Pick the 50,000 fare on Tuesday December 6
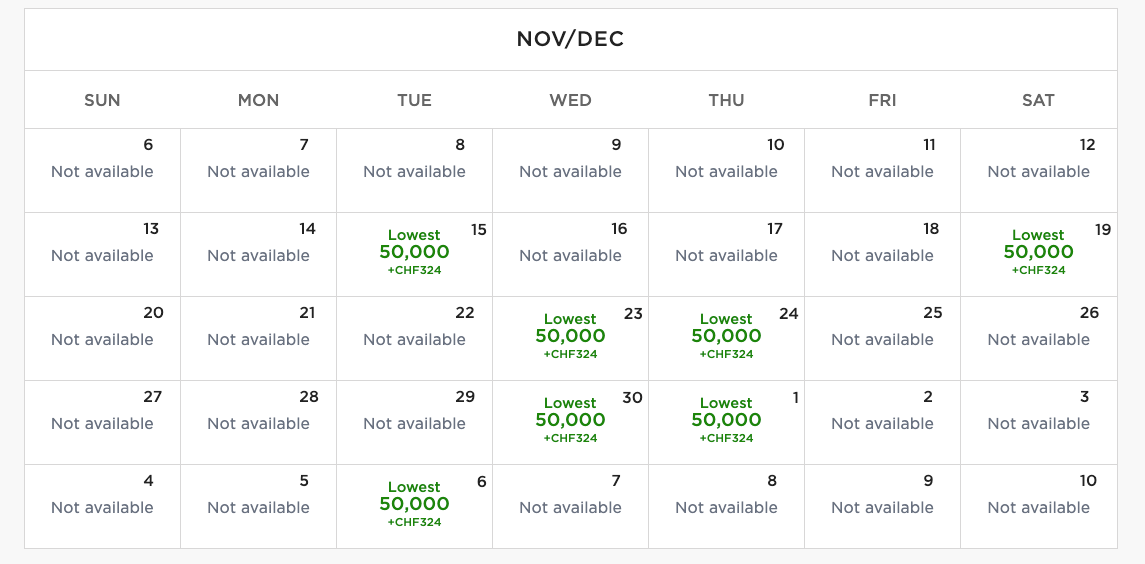Image resolution: width=1145 pixels, height=564 pixels. (414, 504)
